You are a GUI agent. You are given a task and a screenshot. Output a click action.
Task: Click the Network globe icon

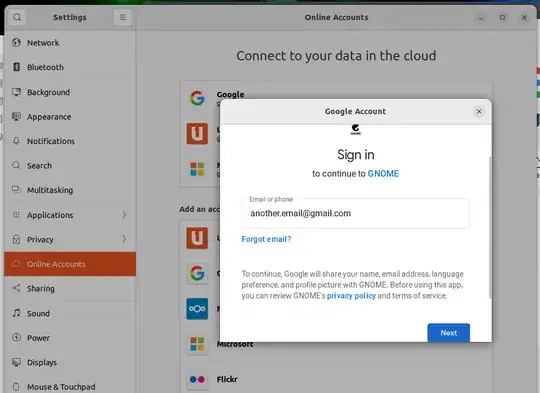pyautogui.click(x=16, y=42)
